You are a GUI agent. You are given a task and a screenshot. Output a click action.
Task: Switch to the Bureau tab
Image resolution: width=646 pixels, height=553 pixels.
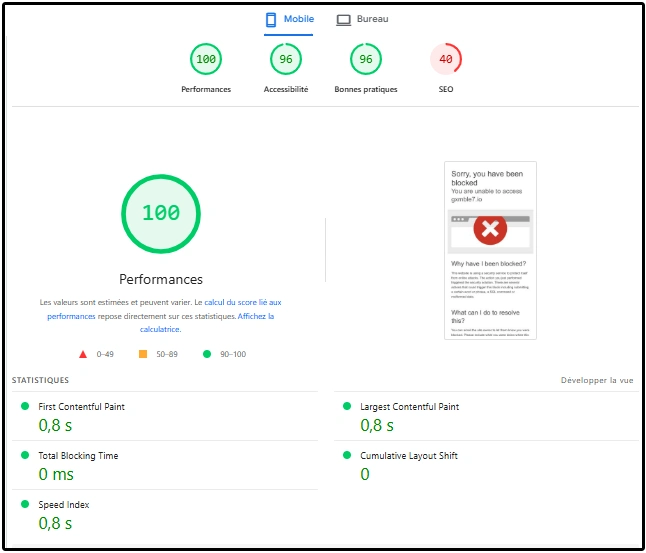coord(371,20)
